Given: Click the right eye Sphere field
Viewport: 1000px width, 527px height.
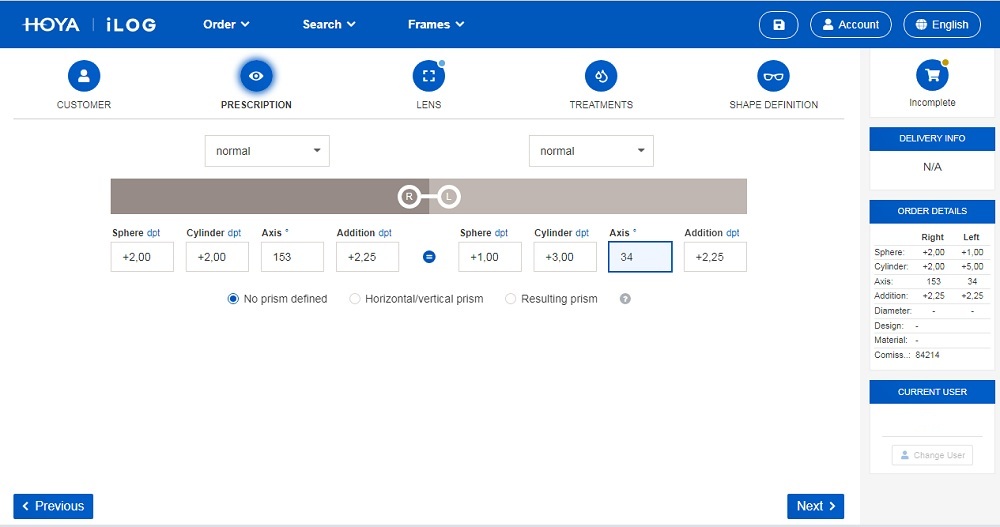Looking at the screenshot, I should click(142, 257).
